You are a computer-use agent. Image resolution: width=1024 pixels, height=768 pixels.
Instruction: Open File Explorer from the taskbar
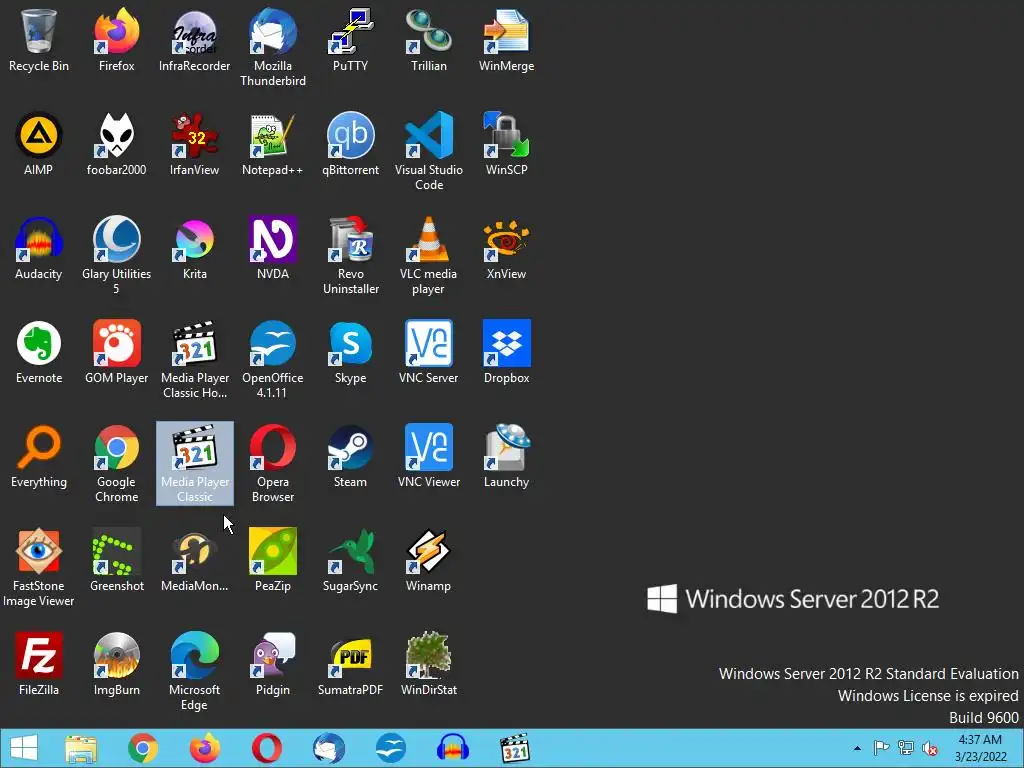point(81,748)
